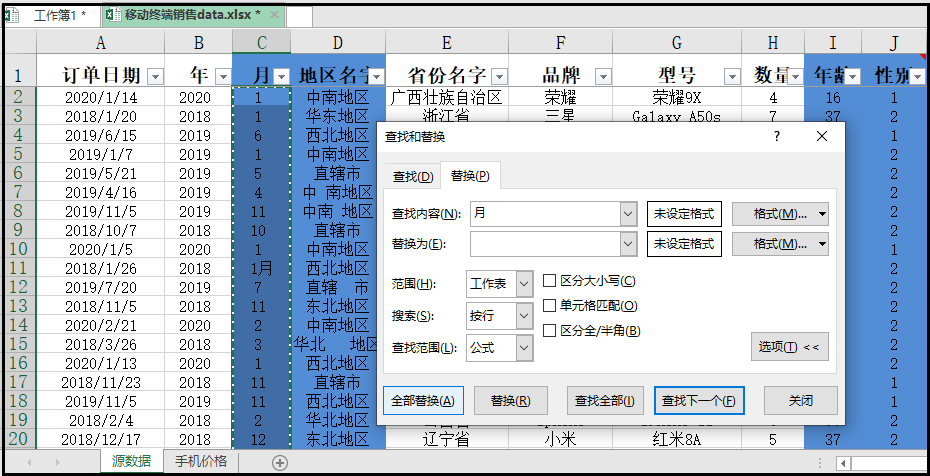The height and width of the screenshot is (476, 930).
Task: Select cell 红米8A
Action: [677, 439]
